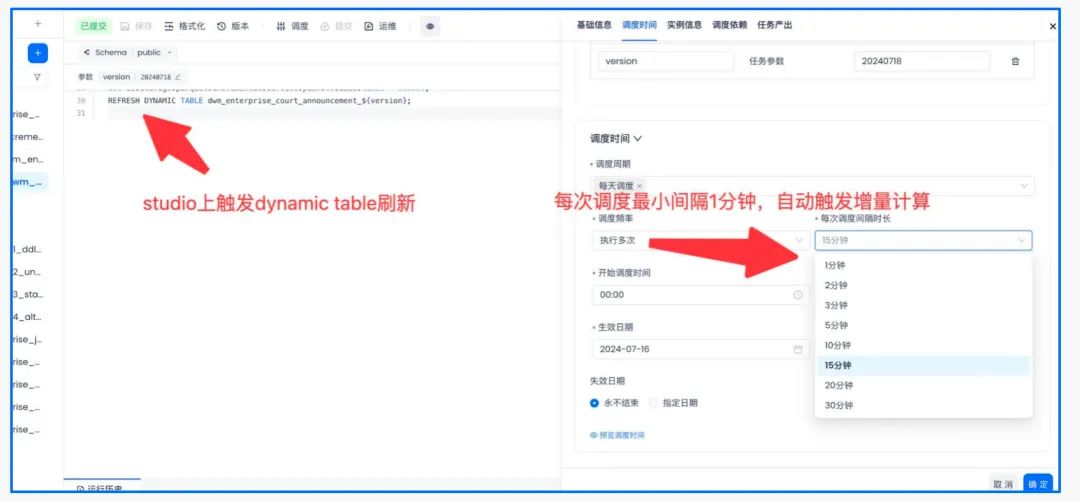Switch to the 调度依赖 tab

click(728, 24)
